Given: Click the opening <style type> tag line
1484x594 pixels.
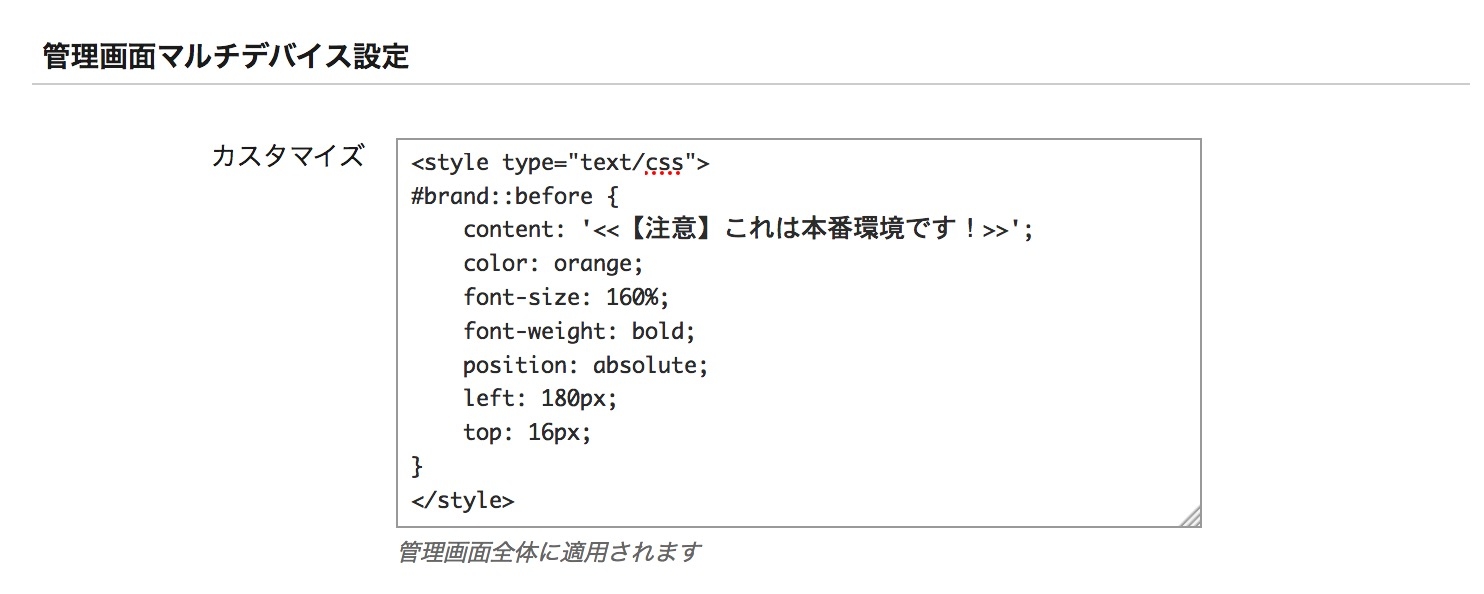Looking at the screenshot, I should click(560, 162).
